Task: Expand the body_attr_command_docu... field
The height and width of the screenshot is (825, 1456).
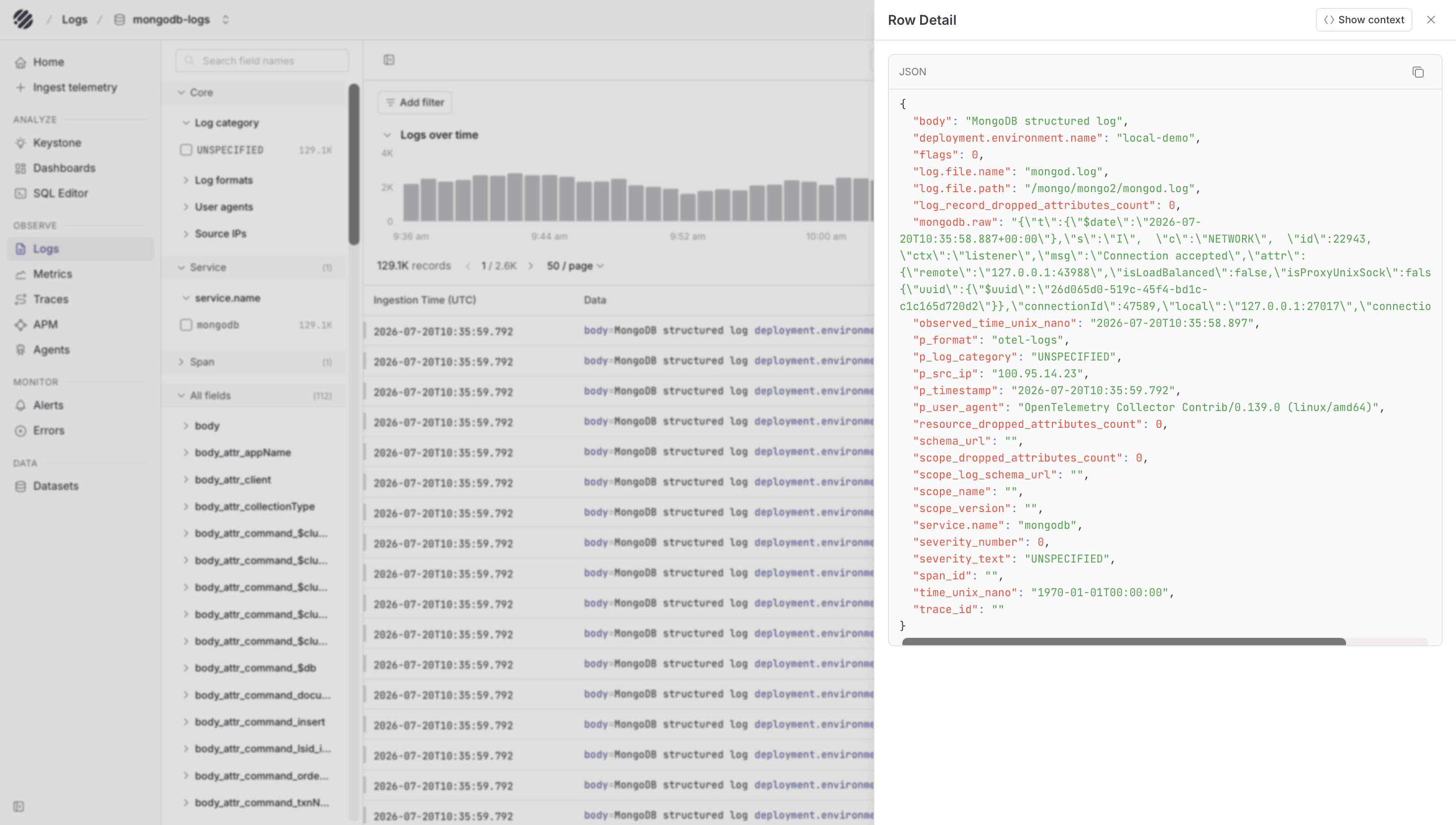Action: (x=186, y=695)
